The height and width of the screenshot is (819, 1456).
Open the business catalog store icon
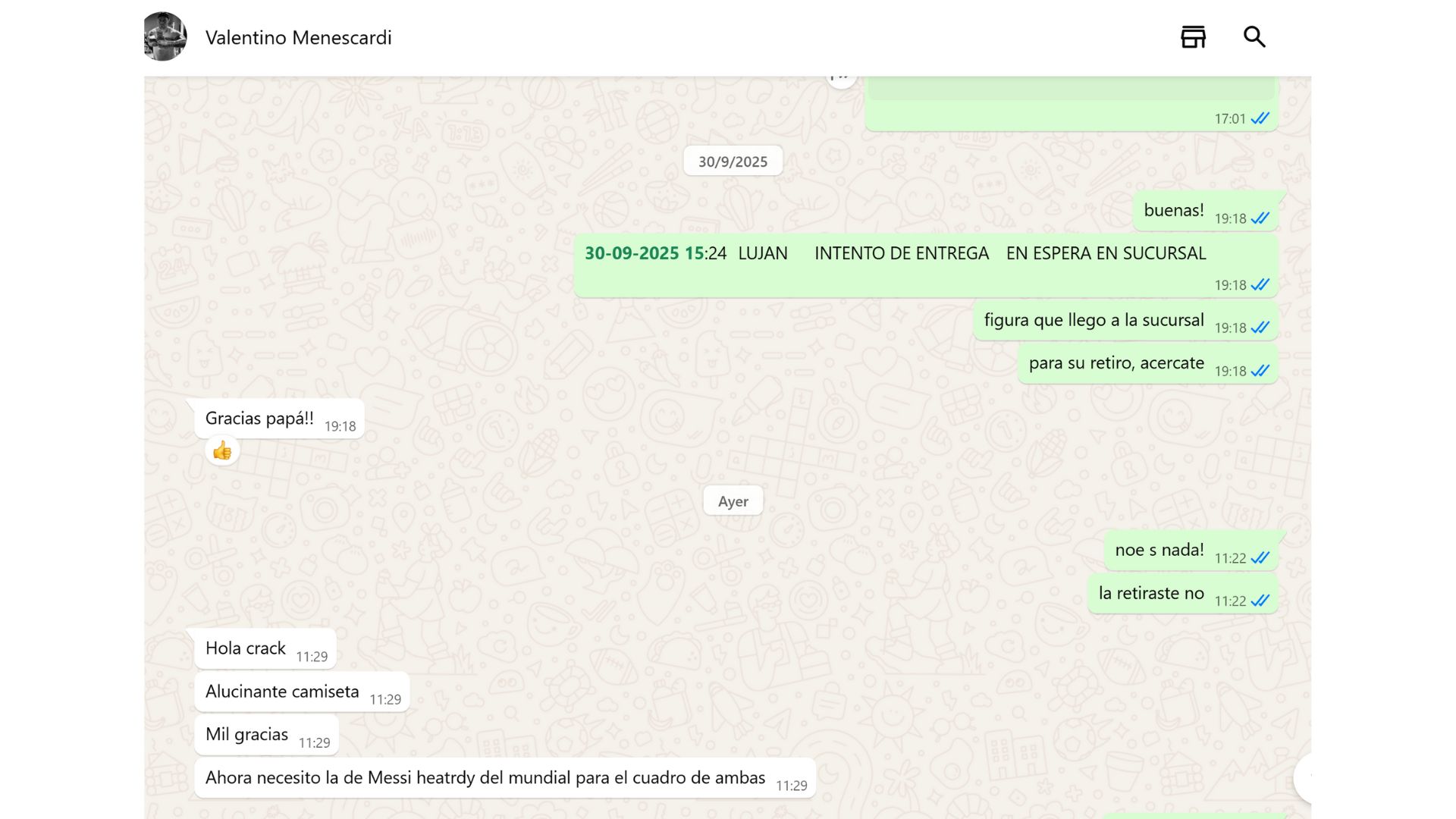1193,36
